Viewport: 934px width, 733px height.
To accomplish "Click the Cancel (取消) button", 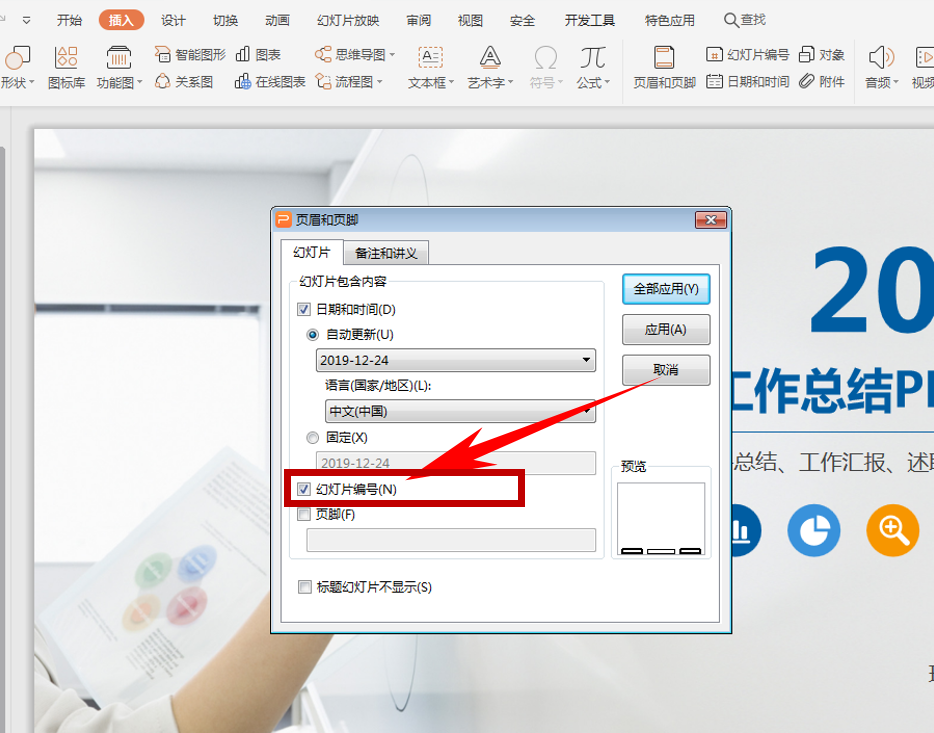I will (x=666, y=370).
